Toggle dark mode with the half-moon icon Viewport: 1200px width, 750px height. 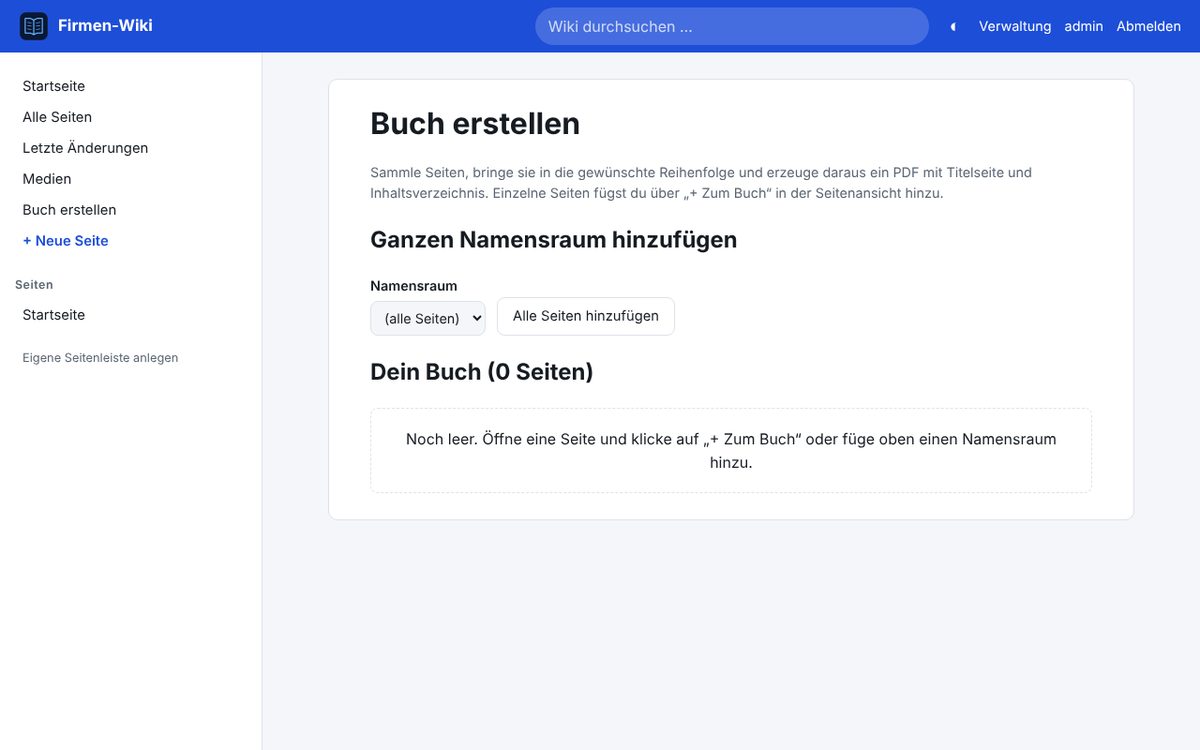(953, 27)
